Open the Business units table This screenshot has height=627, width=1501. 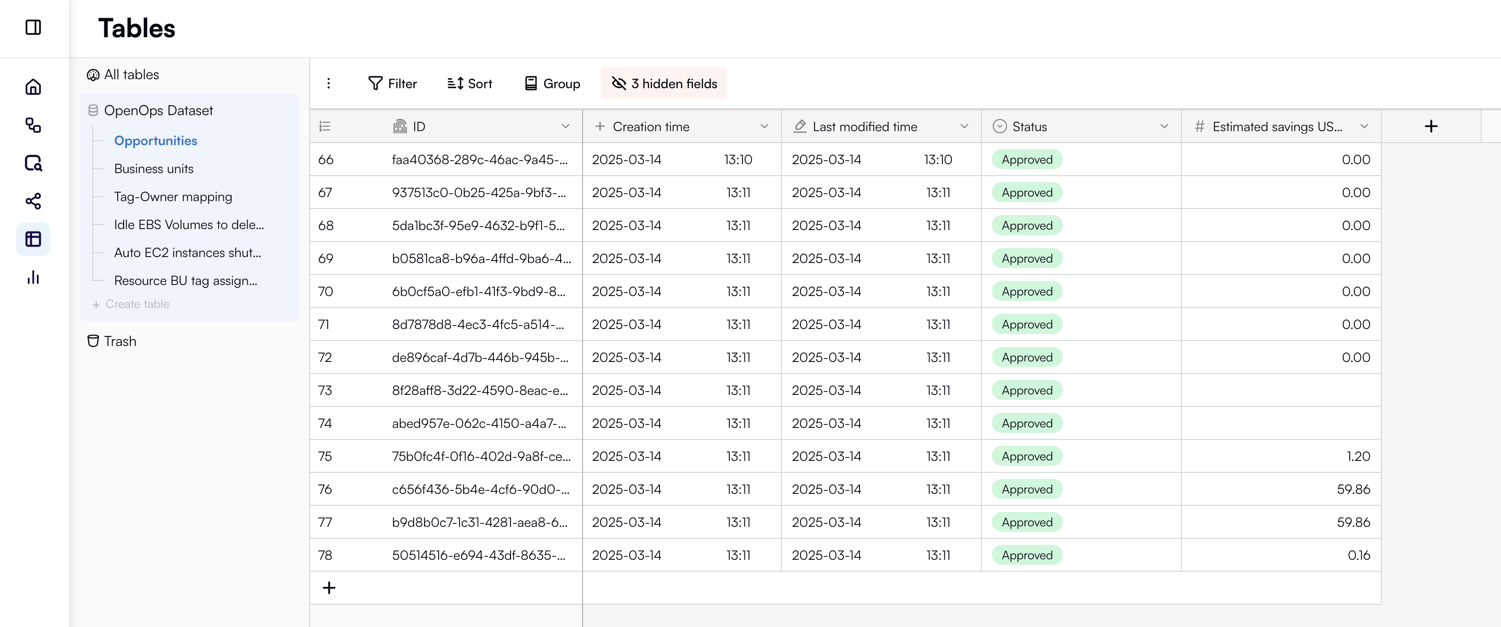pyautogui.click(x=154, y=169)
